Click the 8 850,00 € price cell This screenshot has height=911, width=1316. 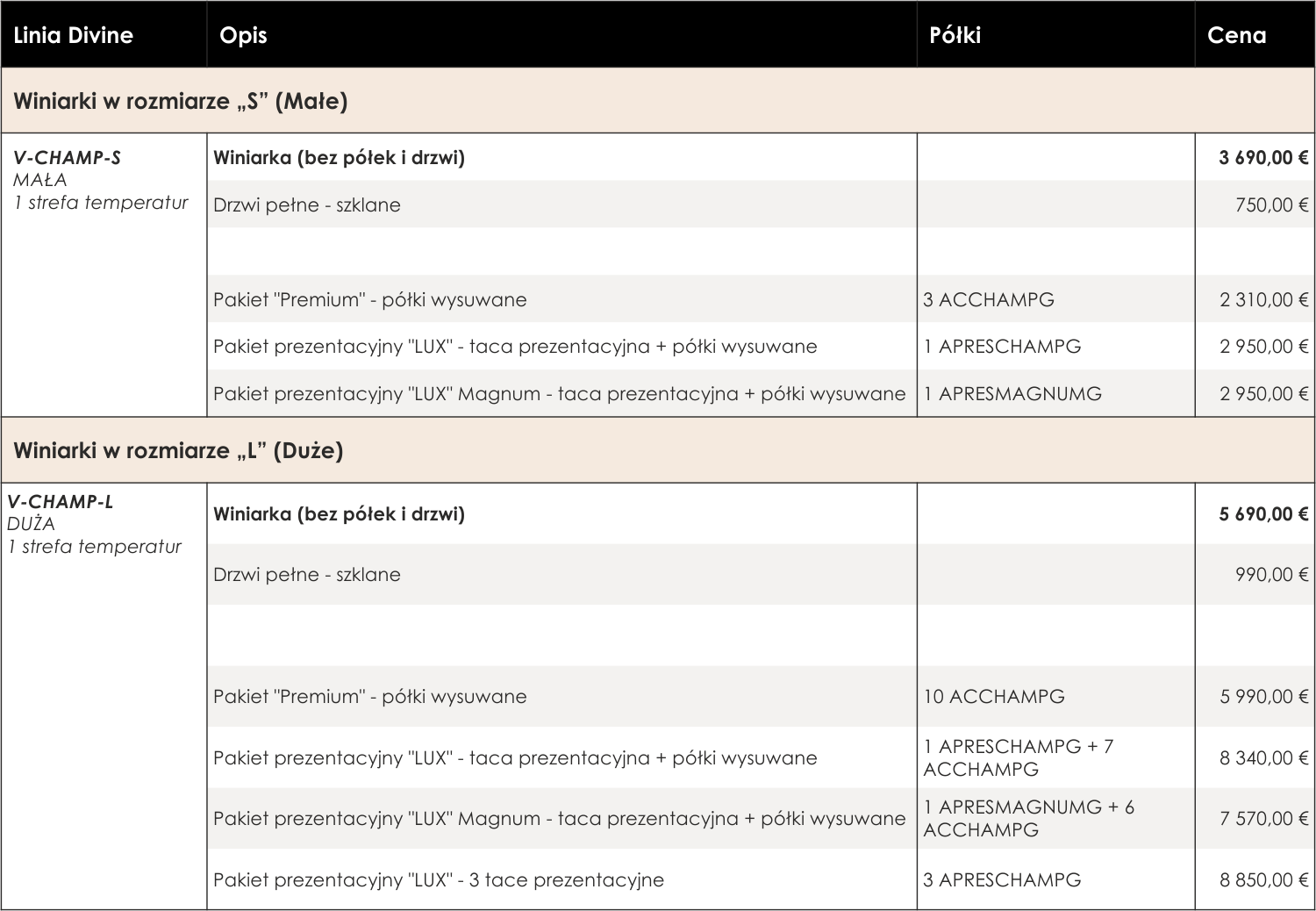[x=1263, y=880]
